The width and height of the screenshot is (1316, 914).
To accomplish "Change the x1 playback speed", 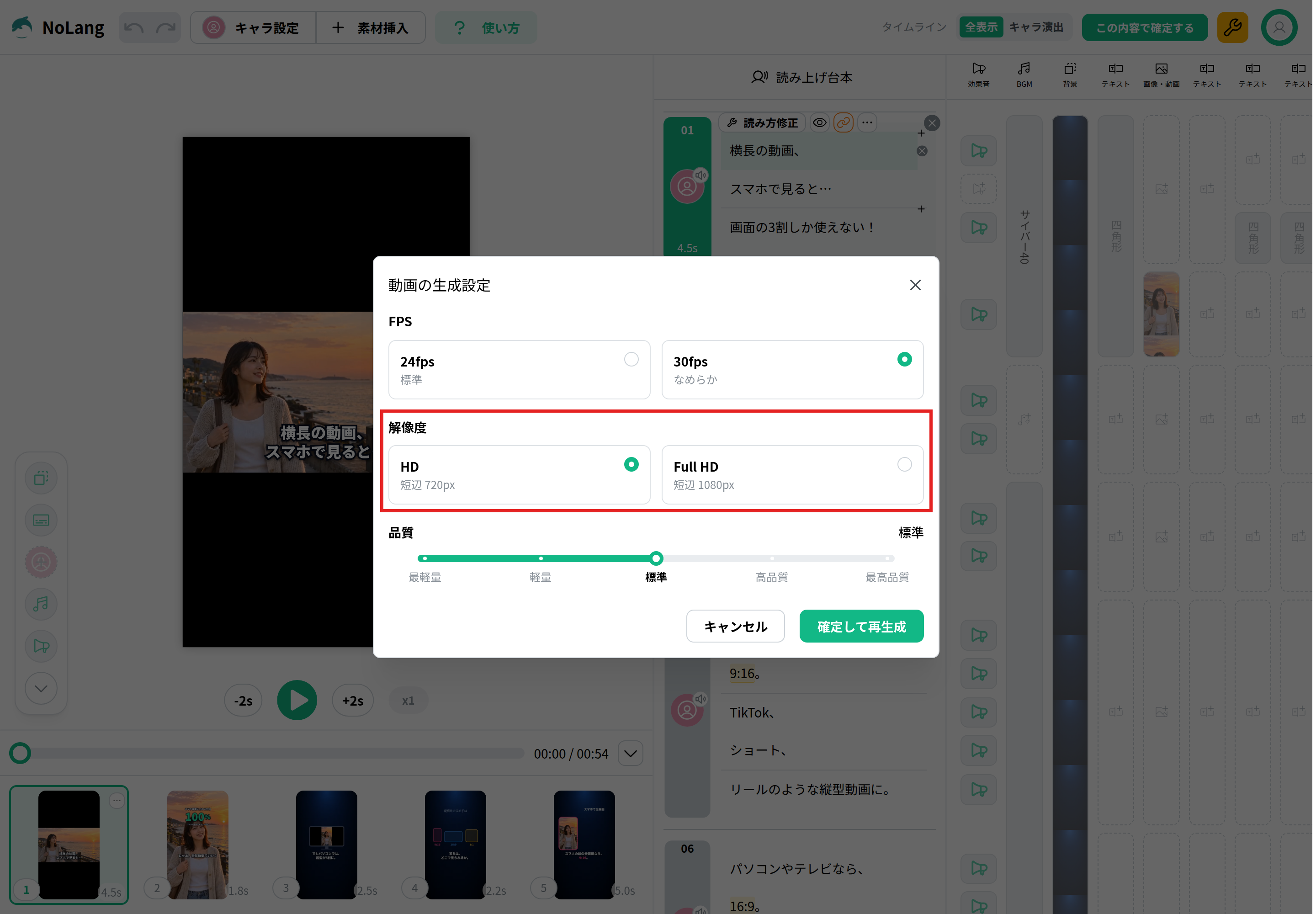I will pyautogui.click(x=408, y=700).
